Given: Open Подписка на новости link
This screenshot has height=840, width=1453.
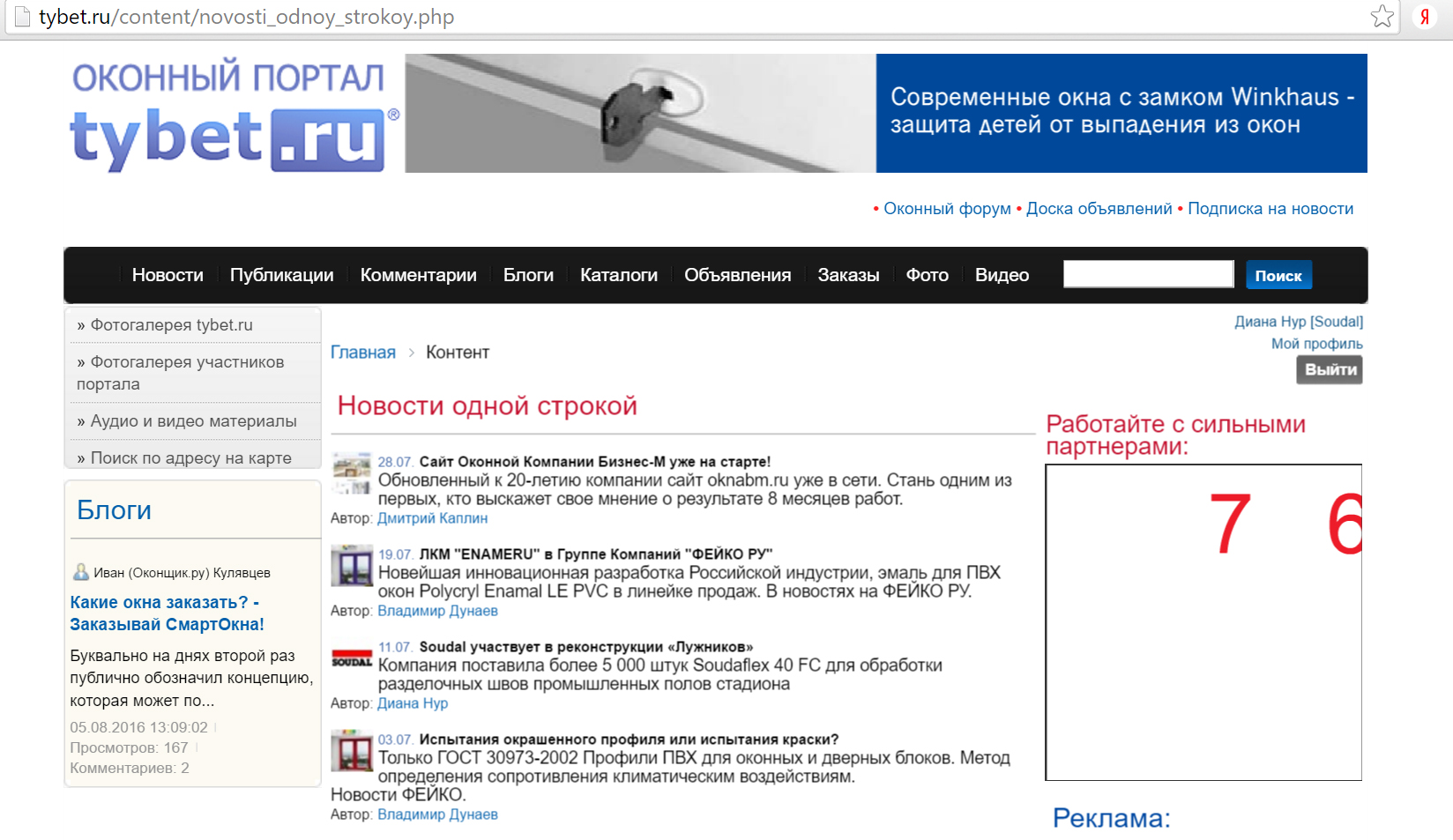Looking at the screenshot, I should click(1270, 209).
